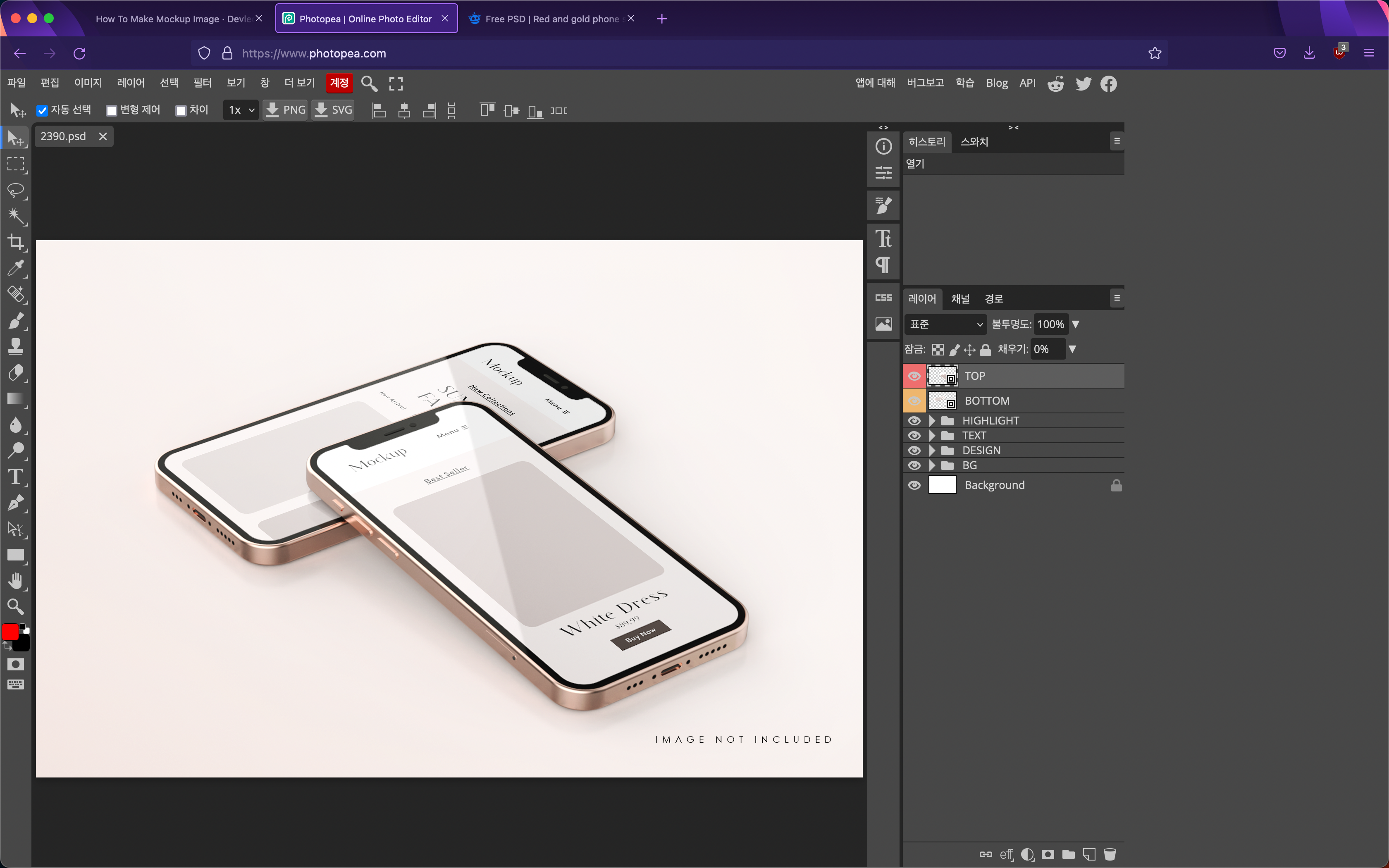Add layer effects with eff button
The width and height of the screenshot is (1389, 868).
(1006, 854)
